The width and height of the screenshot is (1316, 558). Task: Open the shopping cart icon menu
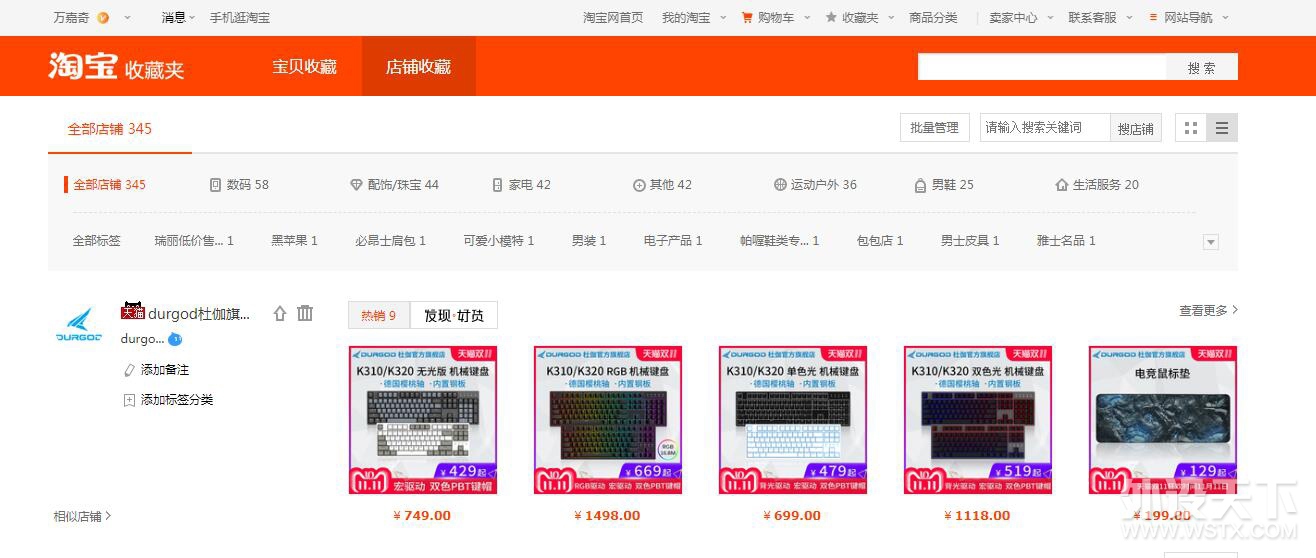[x=747, y=17]
